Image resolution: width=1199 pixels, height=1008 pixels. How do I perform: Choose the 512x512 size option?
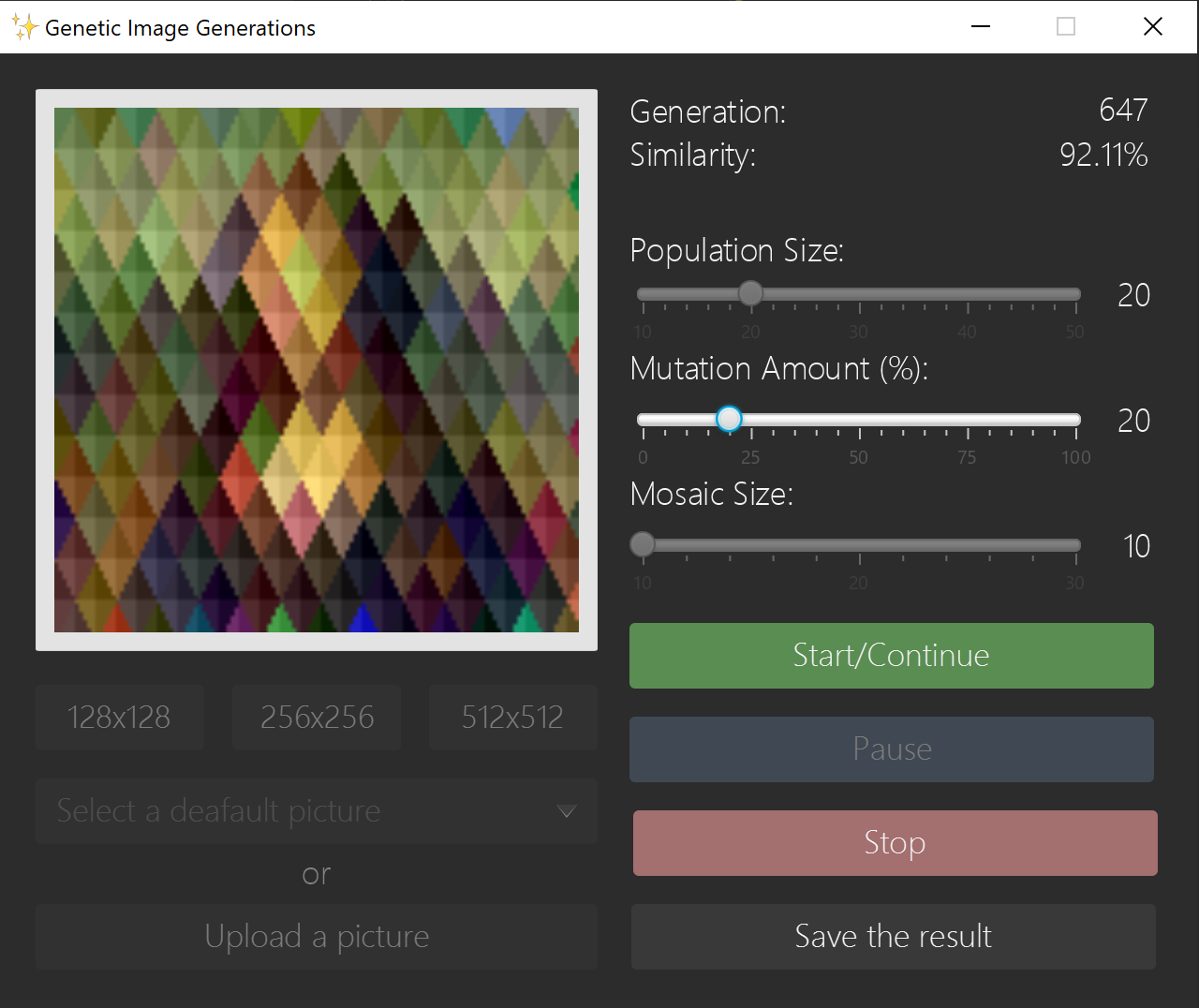coord(513,718)
